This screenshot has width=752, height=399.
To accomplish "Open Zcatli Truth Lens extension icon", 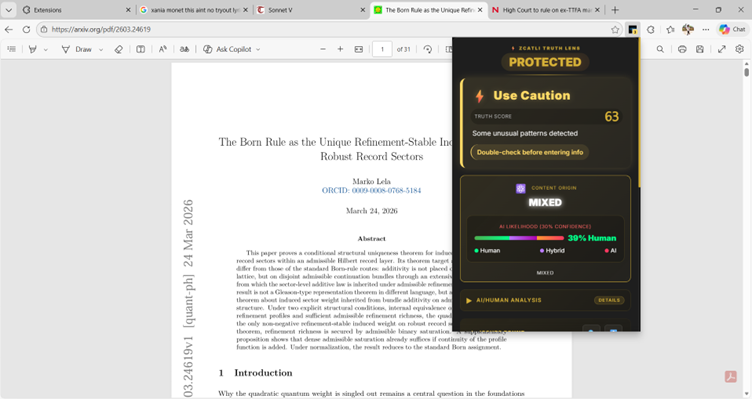I will (x=633, y=29).
